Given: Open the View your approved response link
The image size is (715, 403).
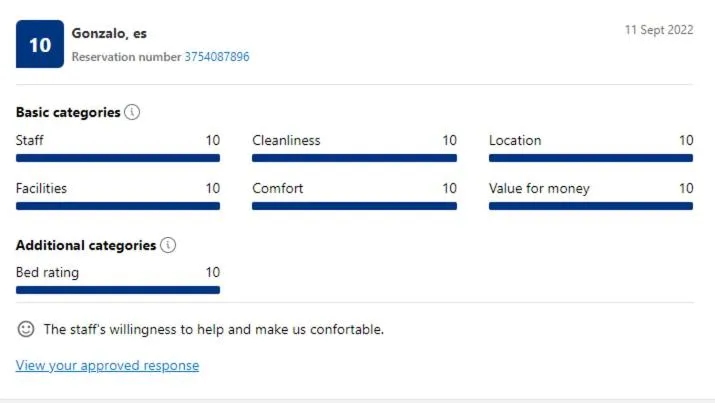Looking at the screenshot, I should click(x=107, y=366).
